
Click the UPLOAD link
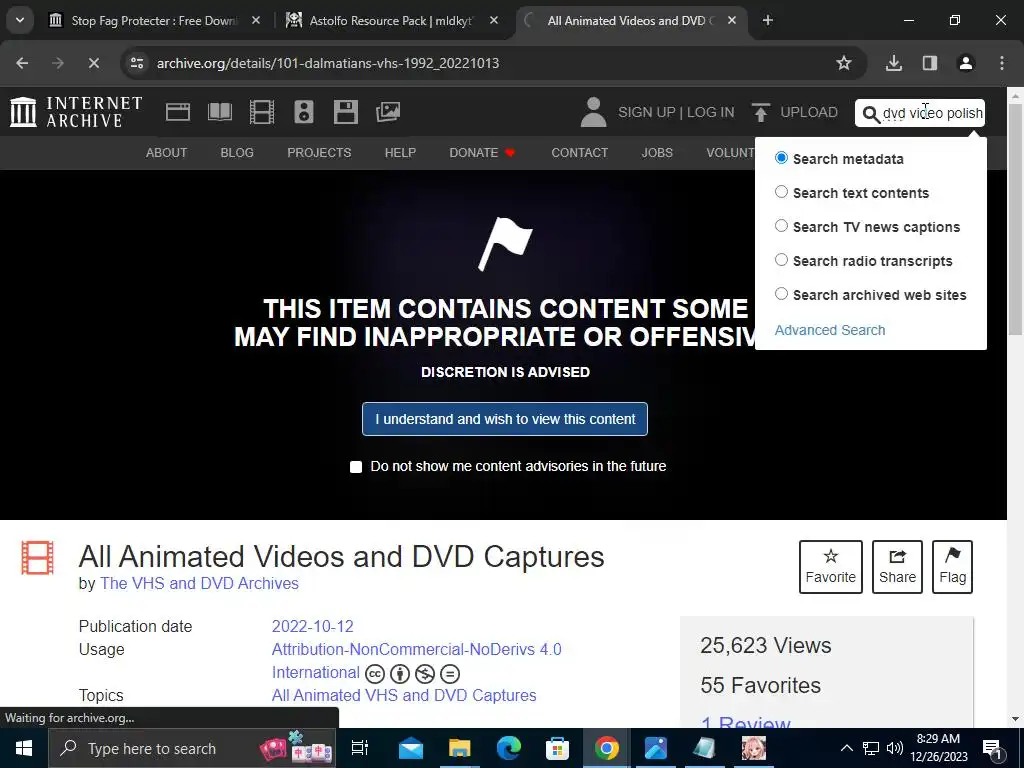click(x=809, y=112)
